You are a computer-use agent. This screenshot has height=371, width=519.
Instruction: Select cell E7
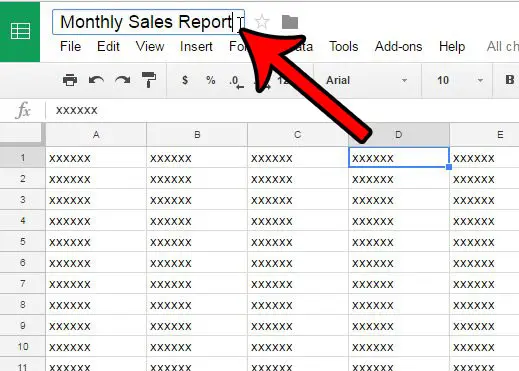click(485, 283)
